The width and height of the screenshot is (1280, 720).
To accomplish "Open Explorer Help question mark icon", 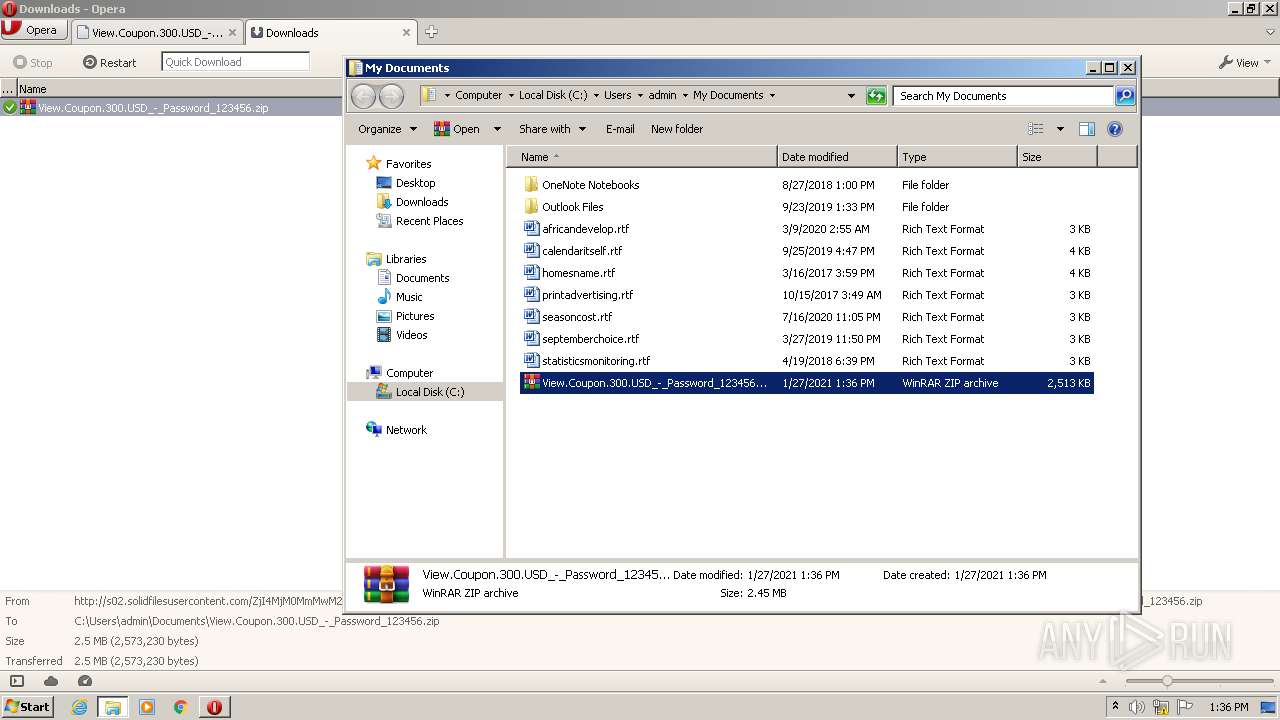I will pos(1115,129).
